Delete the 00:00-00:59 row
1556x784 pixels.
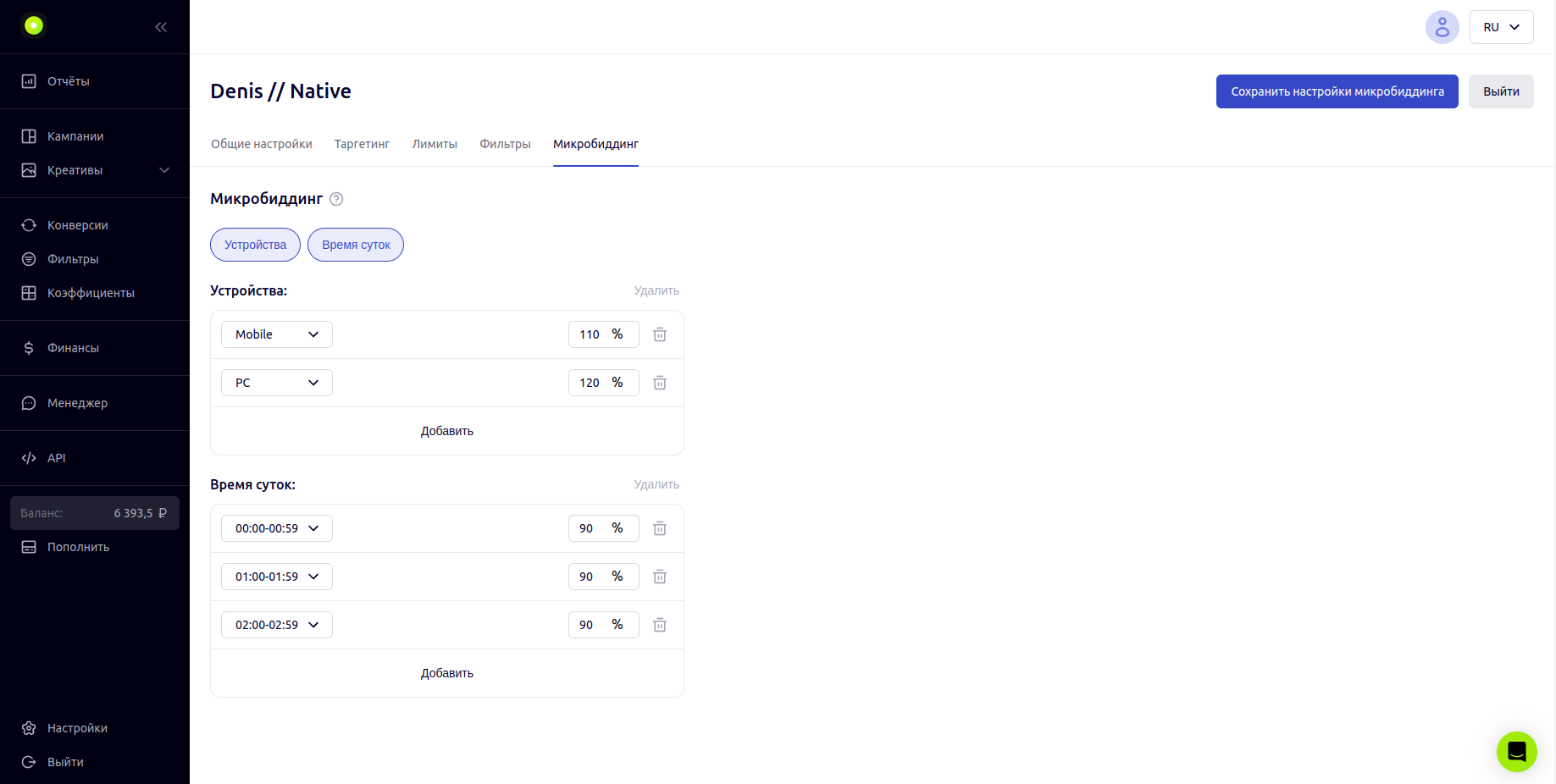(660, 528)
